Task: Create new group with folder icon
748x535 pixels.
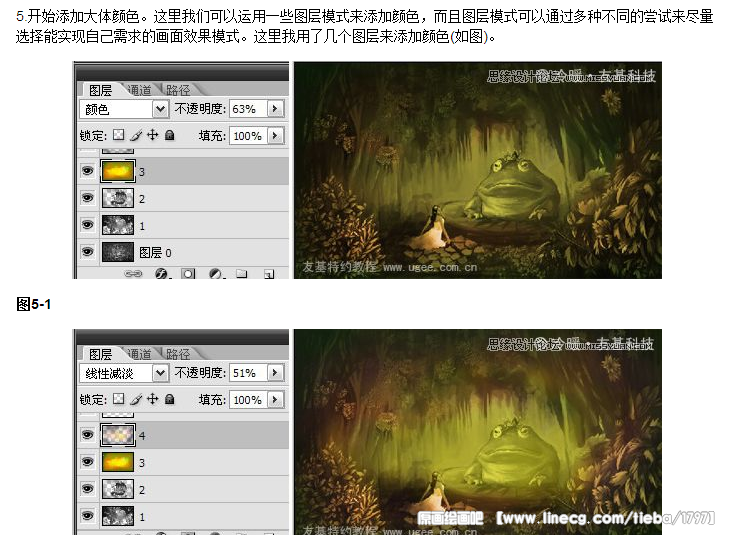Action: pos(242,273)
